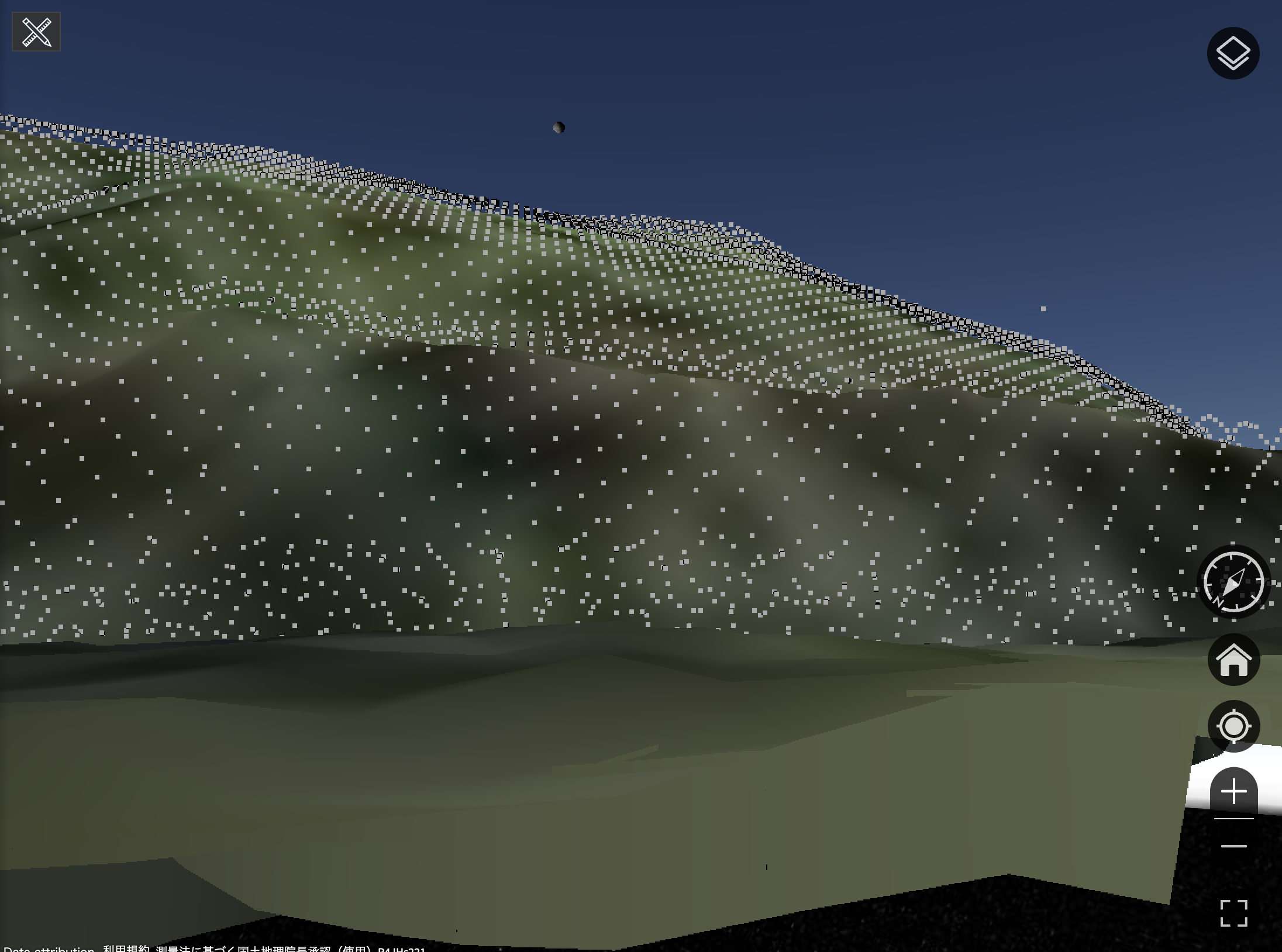Pick the lone point floating in sky

point(1043,309)
